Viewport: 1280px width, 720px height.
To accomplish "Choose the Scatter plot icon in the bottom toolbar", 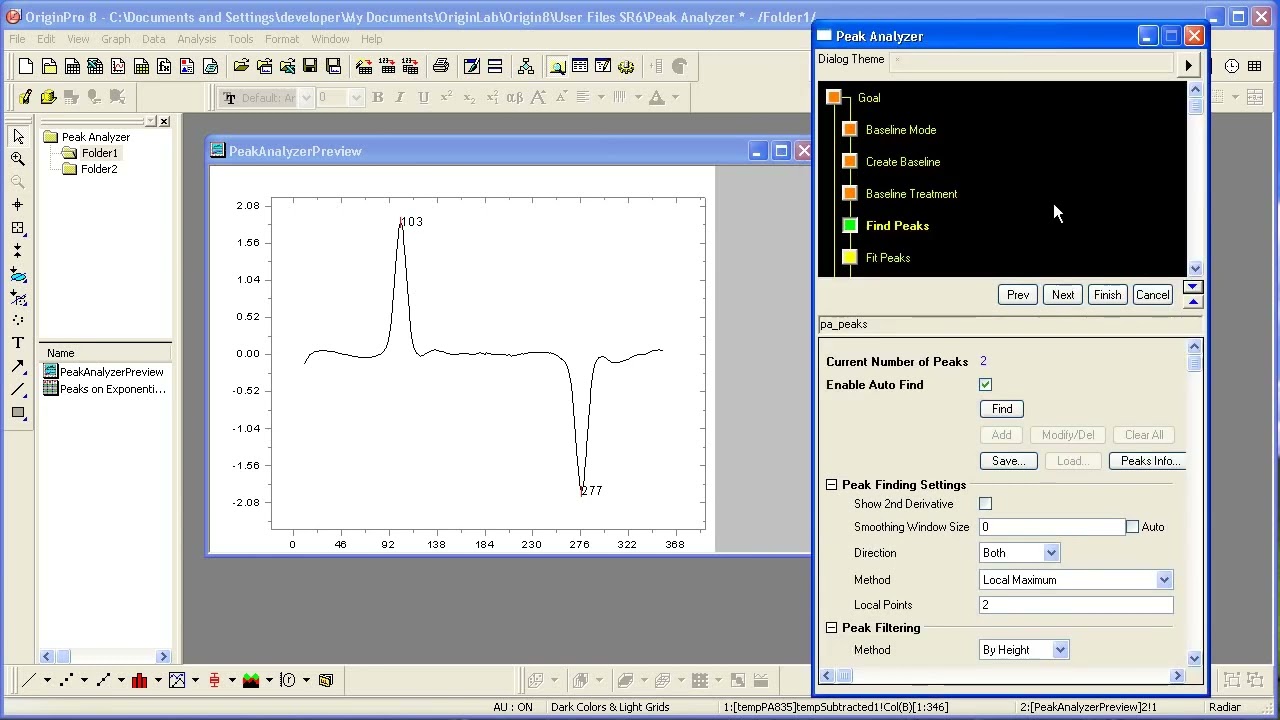I will tap(66, 680).
